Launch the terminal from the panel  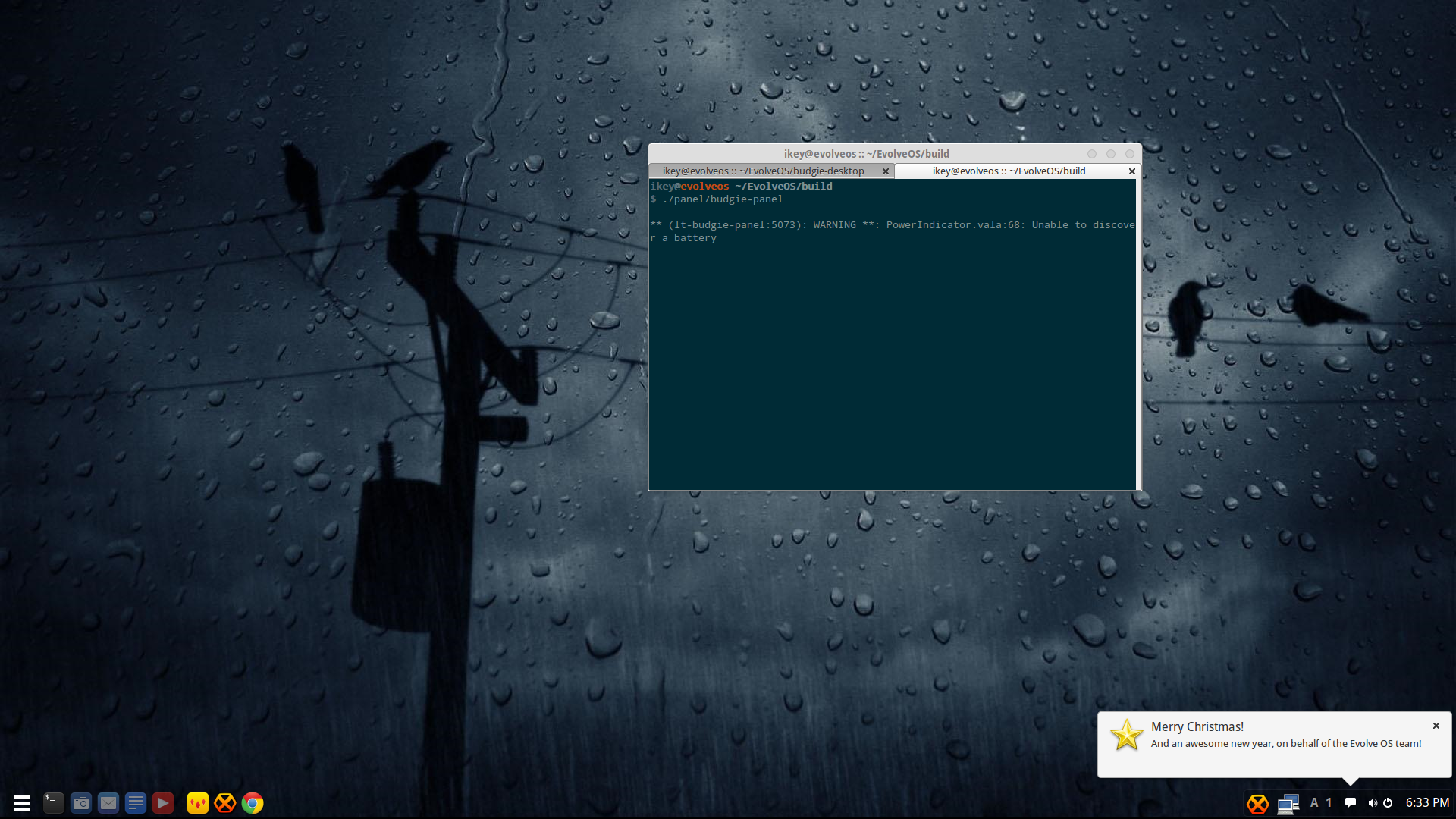click(53, 802)
